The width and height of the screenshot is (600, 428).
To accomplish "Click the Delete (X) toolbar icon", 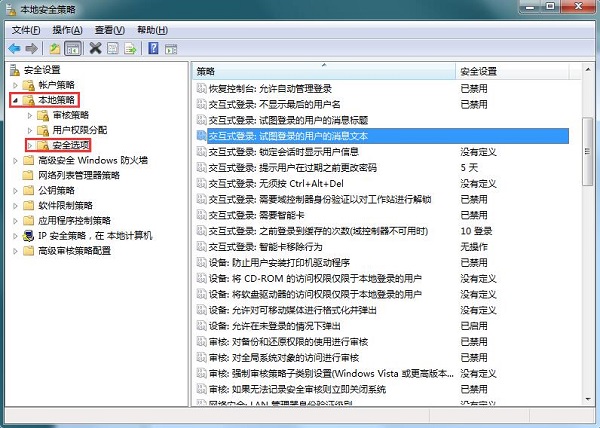I will click(x=96, y=47).
